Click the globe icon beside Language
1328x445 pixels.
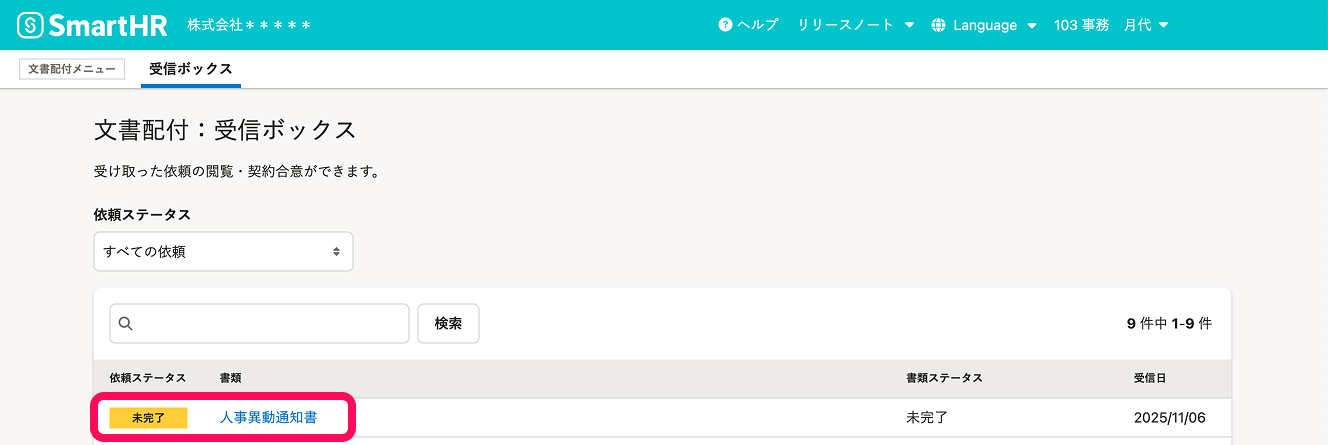coord(938,25)
